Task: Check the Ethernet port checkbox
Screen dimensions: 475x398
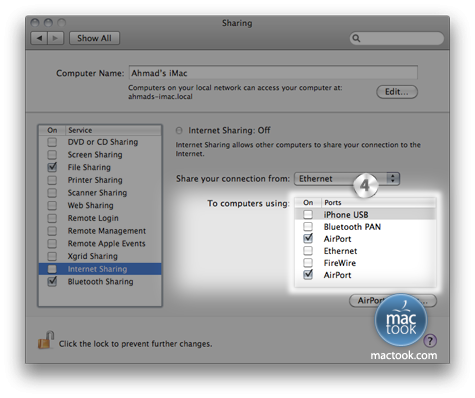Action: pos(308,251)
